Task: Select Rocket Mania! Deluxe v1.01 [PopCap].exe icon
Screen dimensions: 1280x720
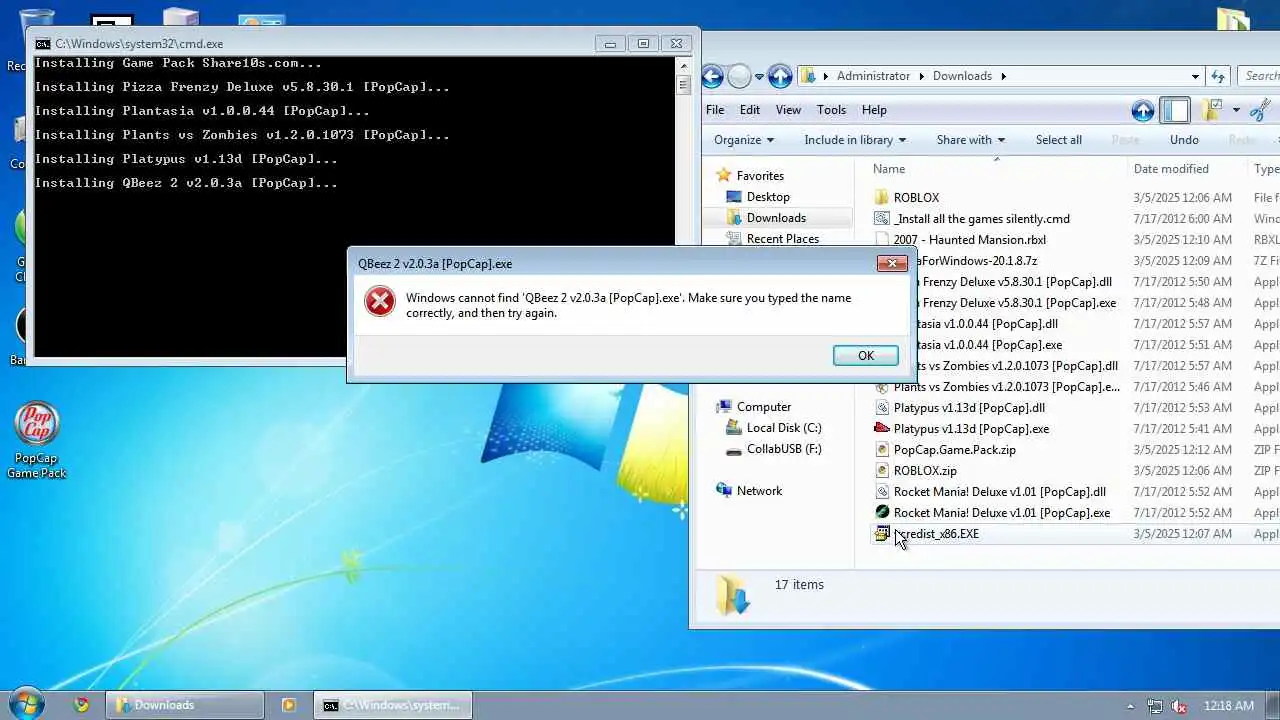Action: tap(882, 513)
